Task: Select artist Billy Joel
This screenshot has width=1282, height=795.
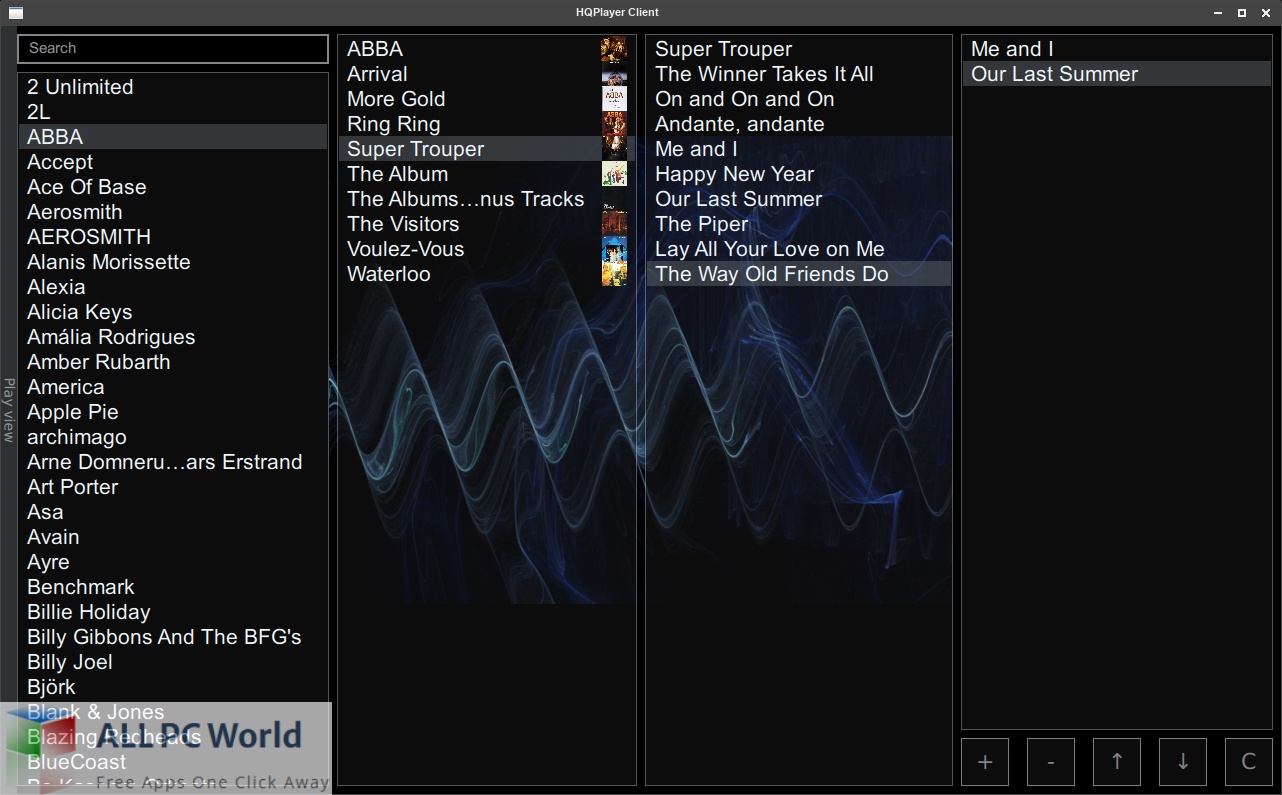Action: pyautogui.click(x=173, y=662)
